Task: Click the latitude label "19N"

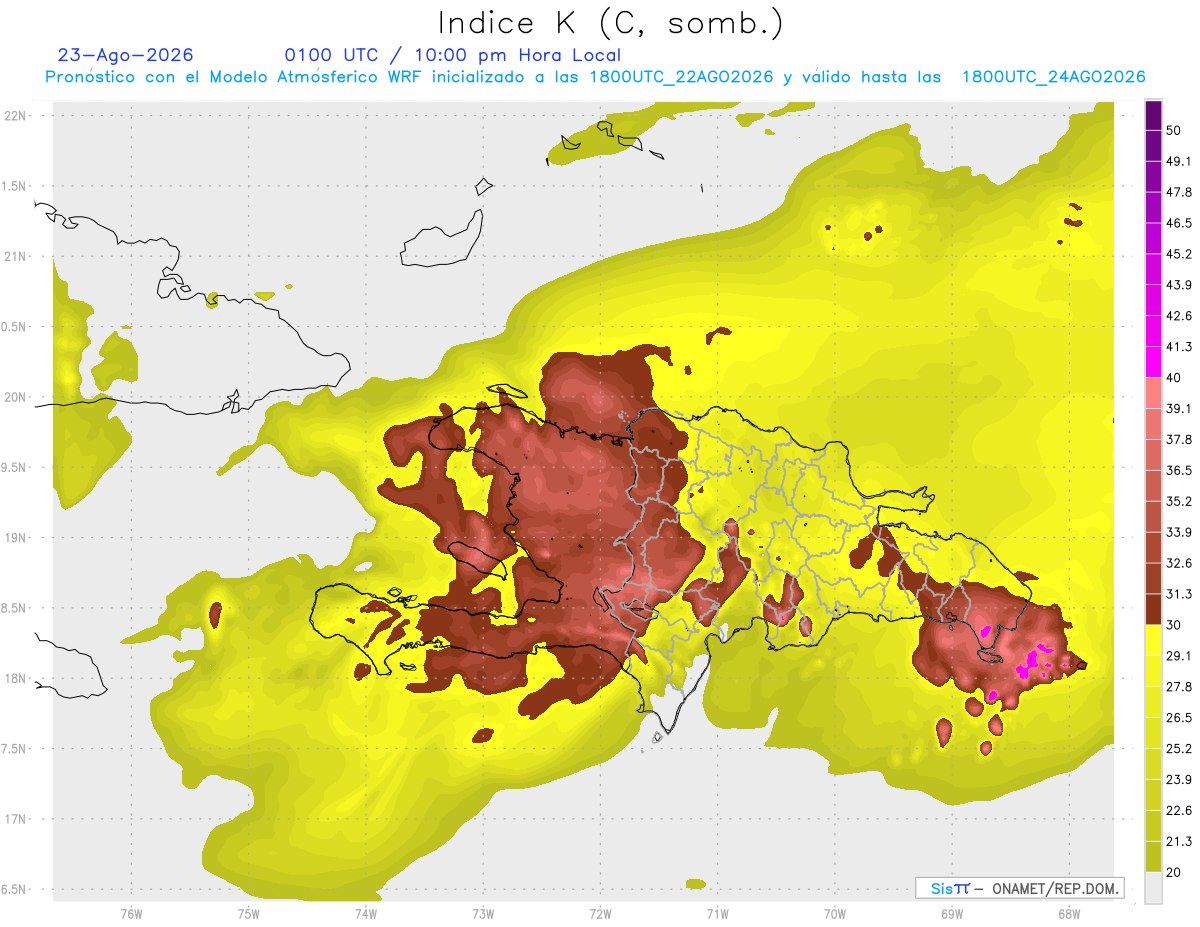Action: pos(14,538)
